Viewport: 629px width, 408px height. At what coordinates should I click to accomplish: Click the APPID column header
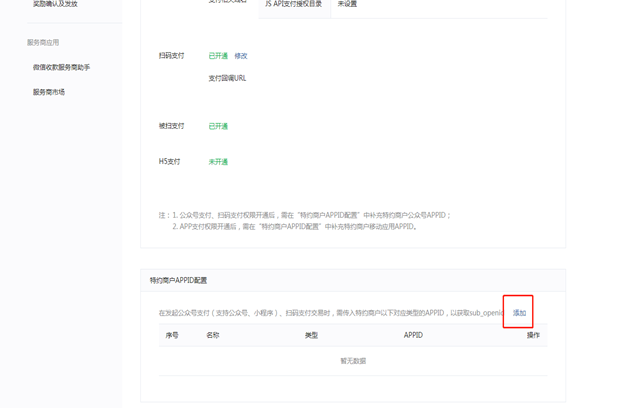point(413,335)
